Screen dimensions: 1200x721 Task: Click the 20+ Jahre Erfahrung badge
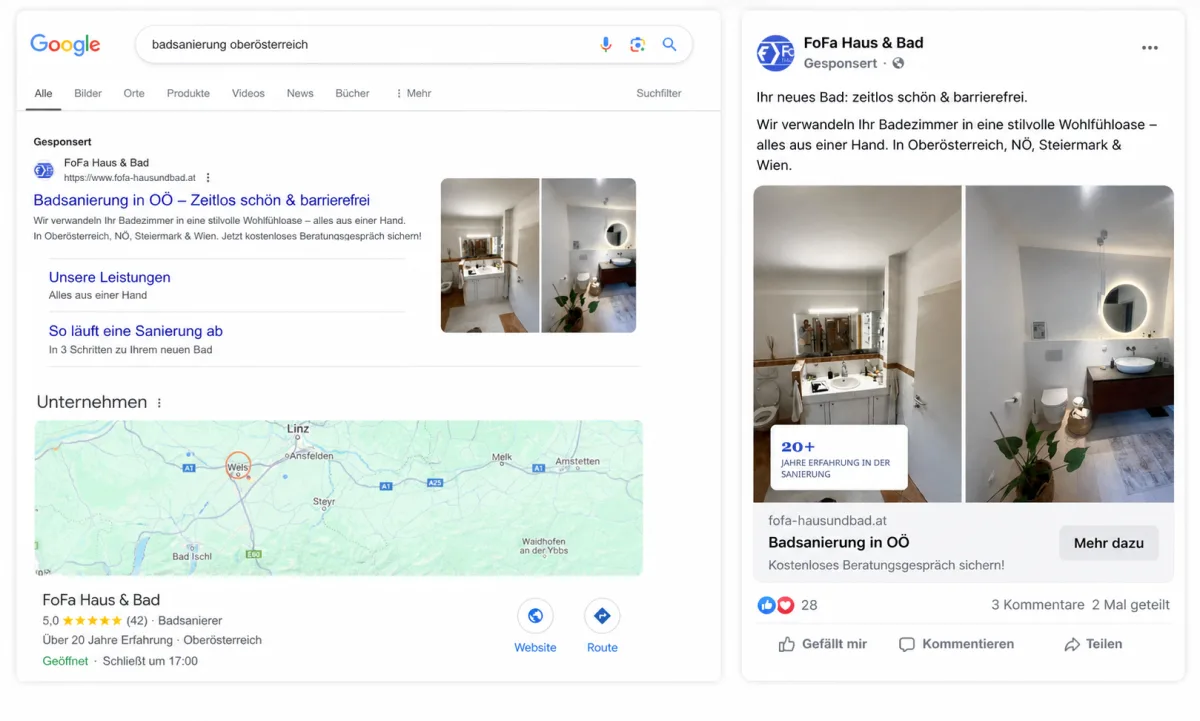[x=838, y=458]
